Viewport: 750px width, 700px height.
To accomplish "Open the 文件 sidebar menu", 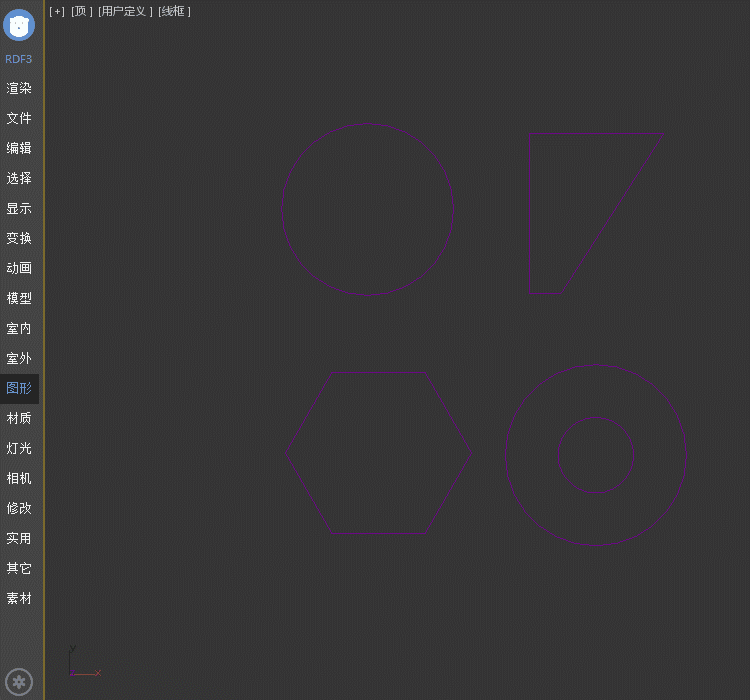I will point(19,118).
